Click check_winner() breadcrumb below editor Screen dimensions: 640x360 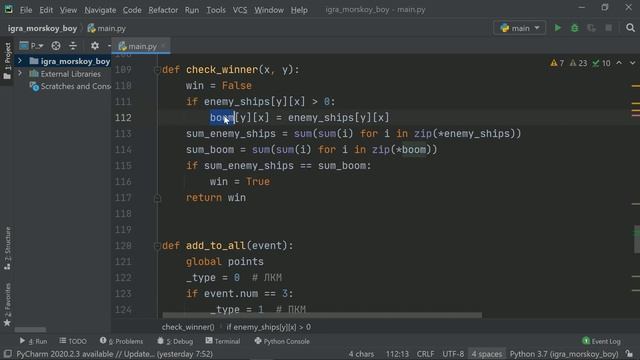188,327
